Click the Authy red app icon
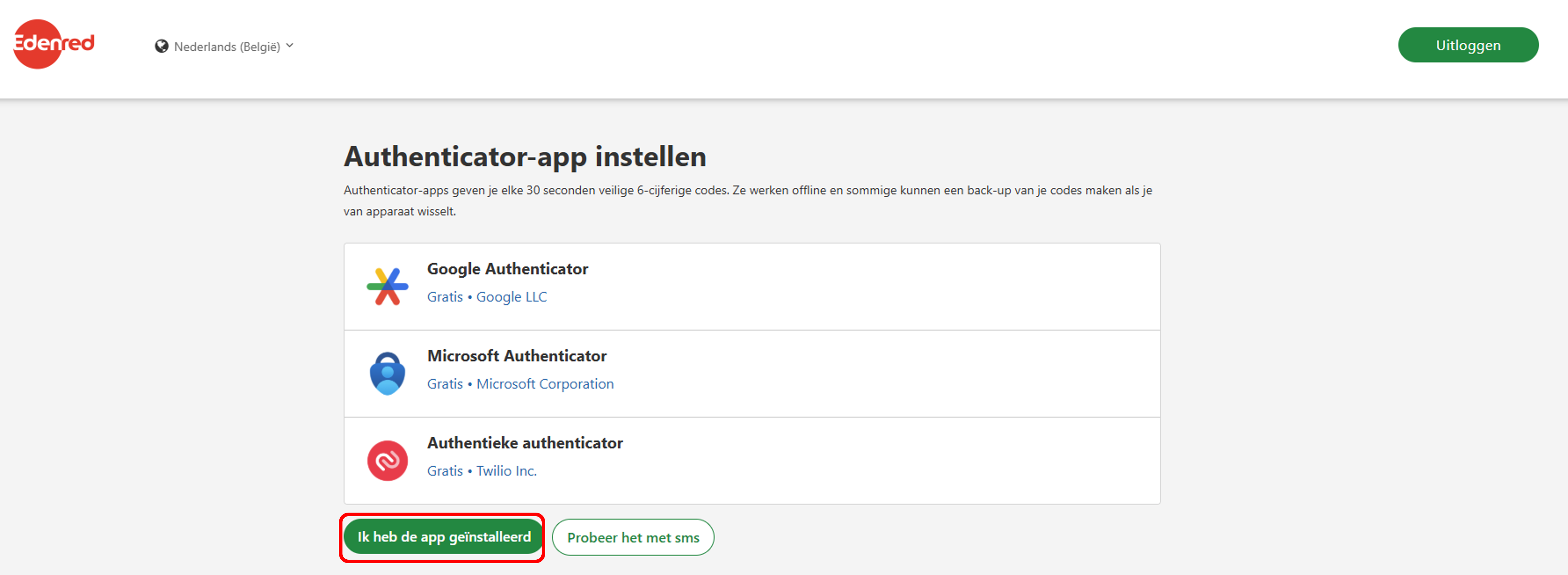Image resolution: width=1568 pixels, height=575 pixels. coord(387,461)
